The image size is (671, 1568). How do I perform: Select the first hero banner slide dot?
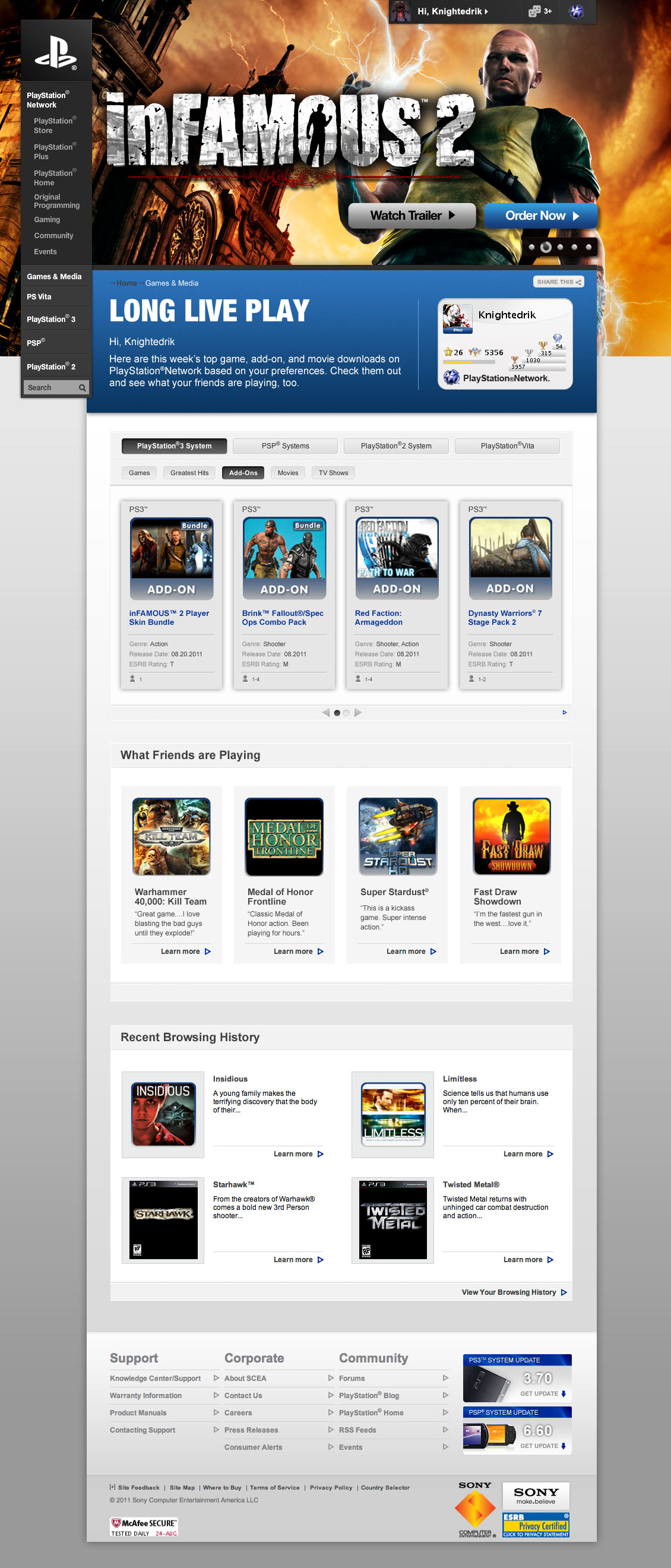[531, 247]
